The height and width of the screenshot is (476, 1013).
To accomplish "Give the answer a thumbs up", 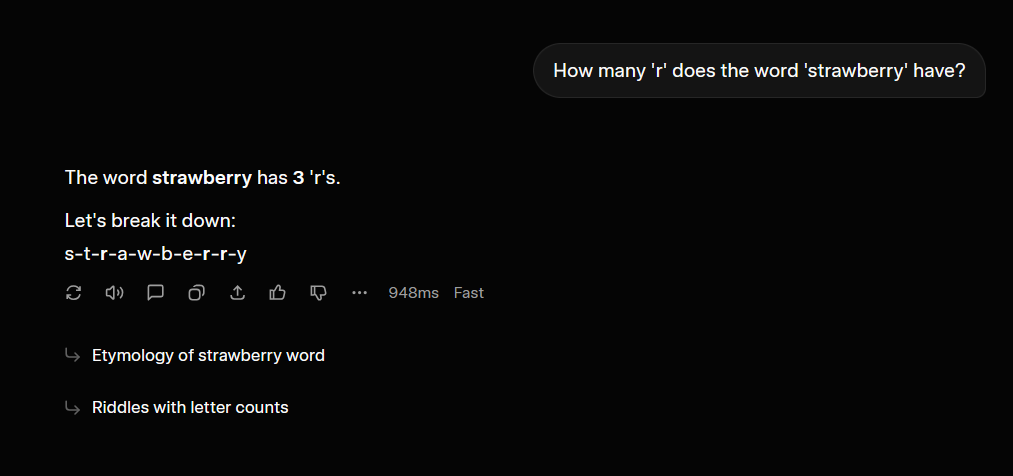I will 278,293.
